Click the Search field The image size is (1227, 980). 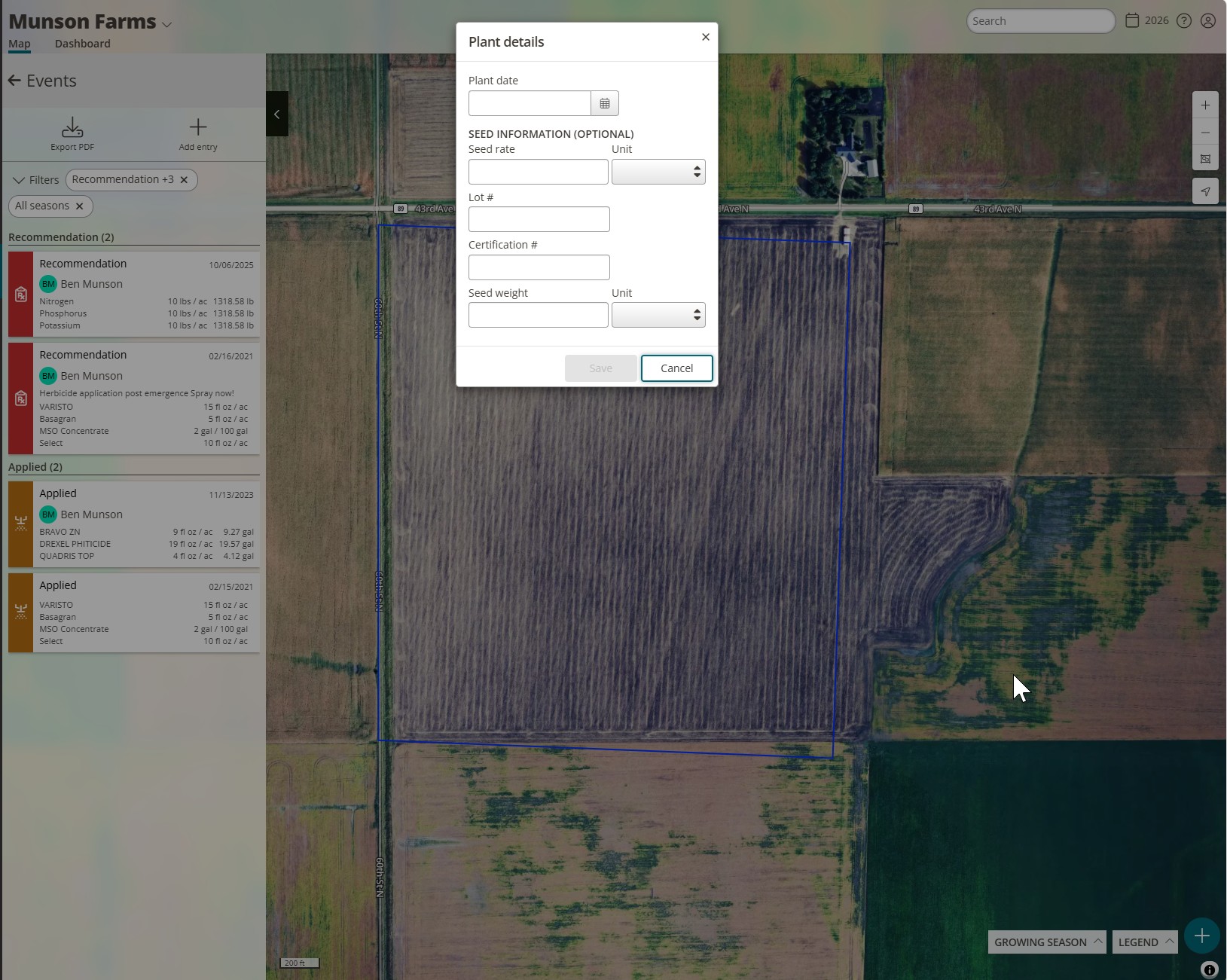coord(1041,21)
